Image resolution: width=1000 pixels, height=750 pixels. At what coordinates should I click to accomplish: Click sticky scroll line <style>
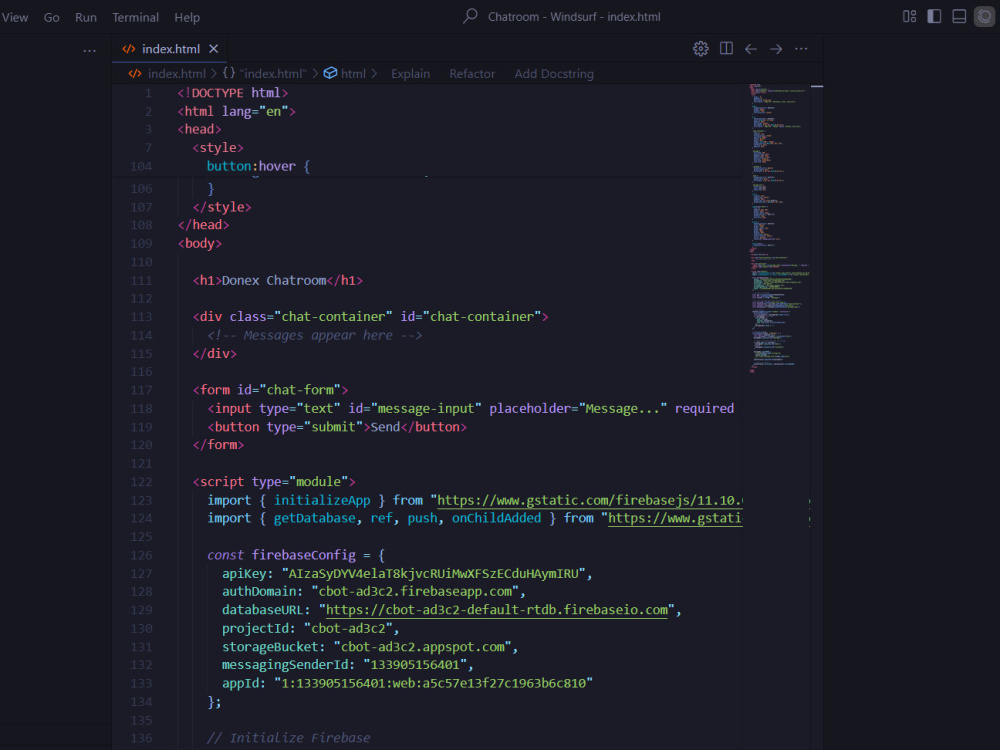pyautogui.click(x=218, y=148)
